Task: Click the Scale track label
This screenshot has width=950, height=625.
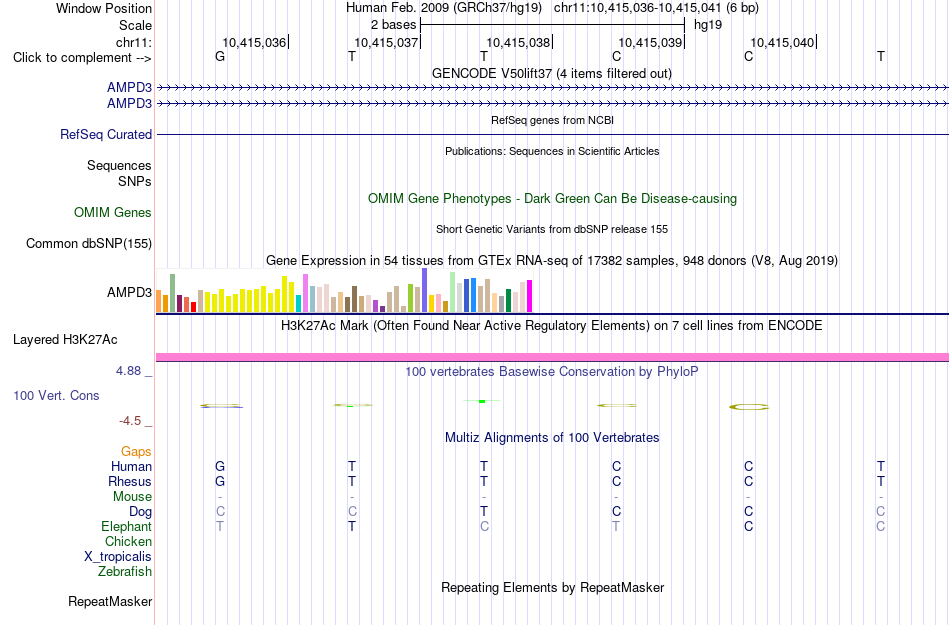Action: (x=135, y=25)
